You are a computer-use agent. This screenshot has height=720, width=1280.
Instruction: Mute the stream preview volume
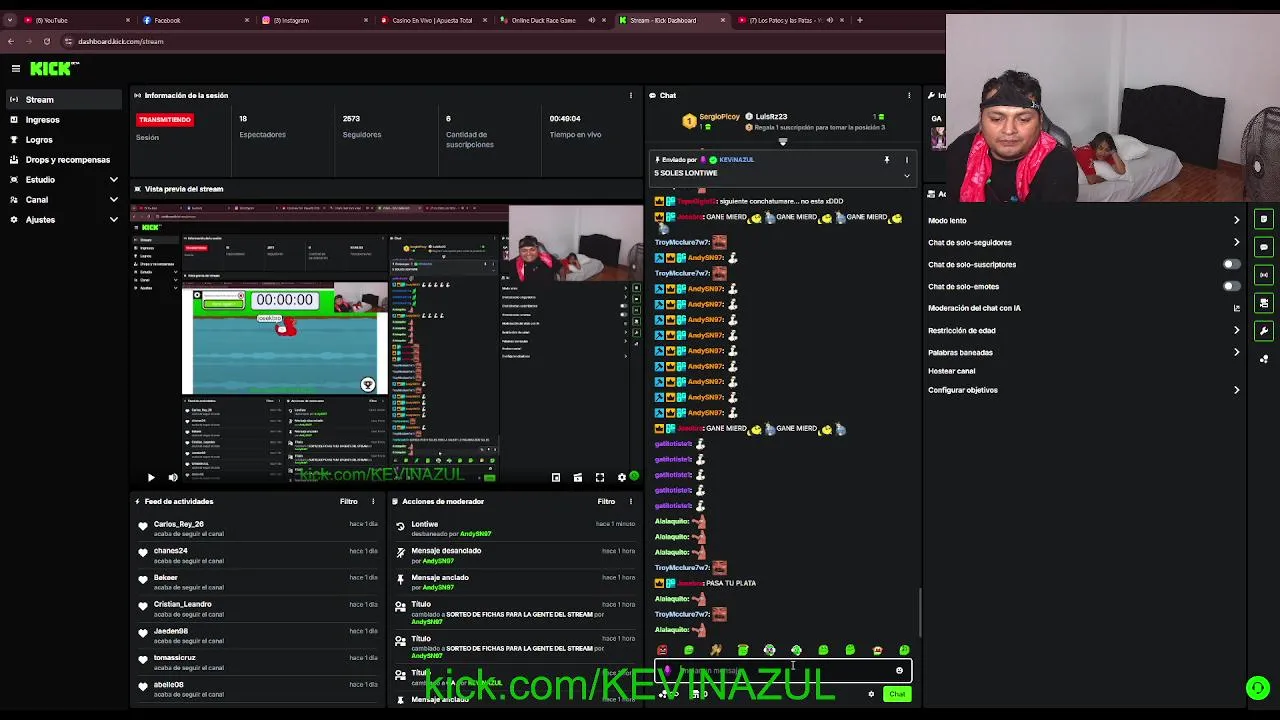point(173,478)
